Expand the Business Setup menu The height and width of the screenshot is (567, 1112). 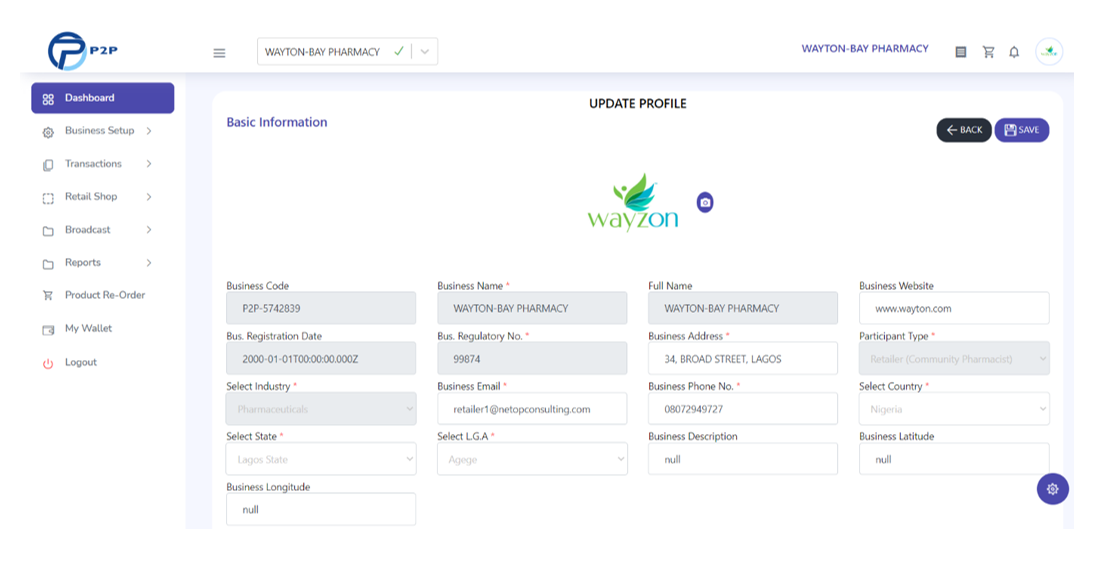click(97, 131)
